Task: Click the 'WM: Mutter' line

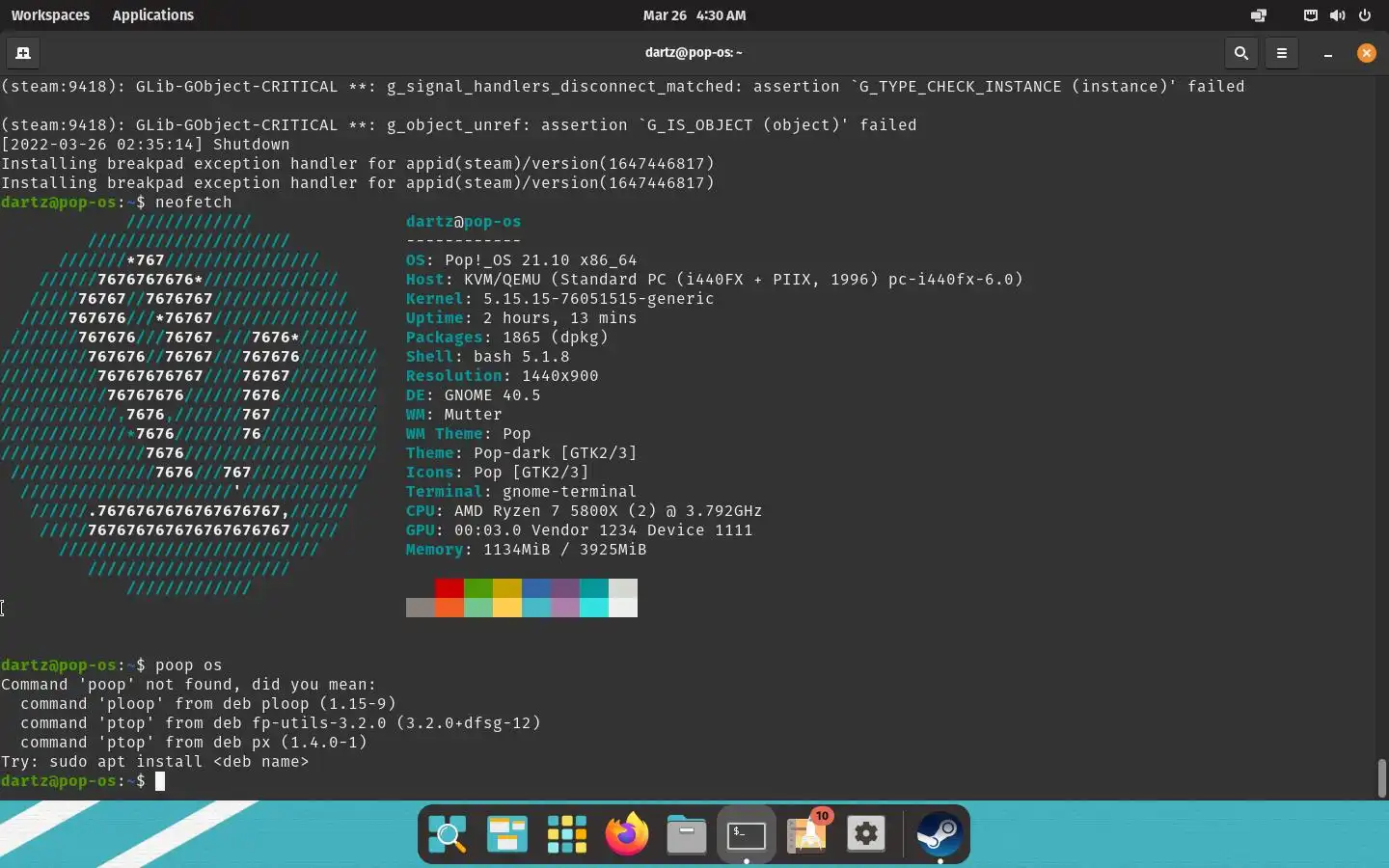Action: tap(454, 415)
